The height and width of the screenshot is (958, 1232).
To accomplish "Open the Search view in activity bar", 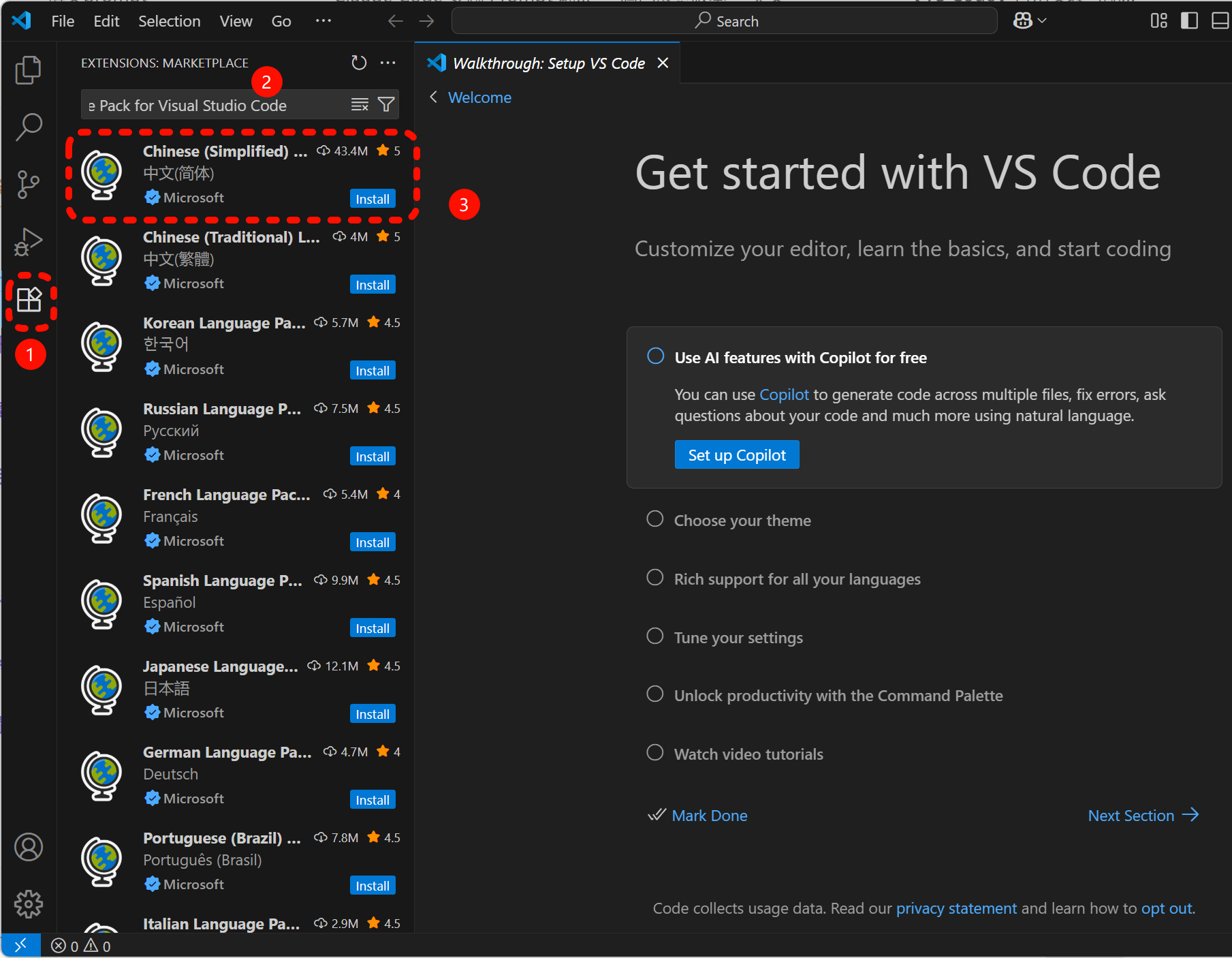I will 28,127.
